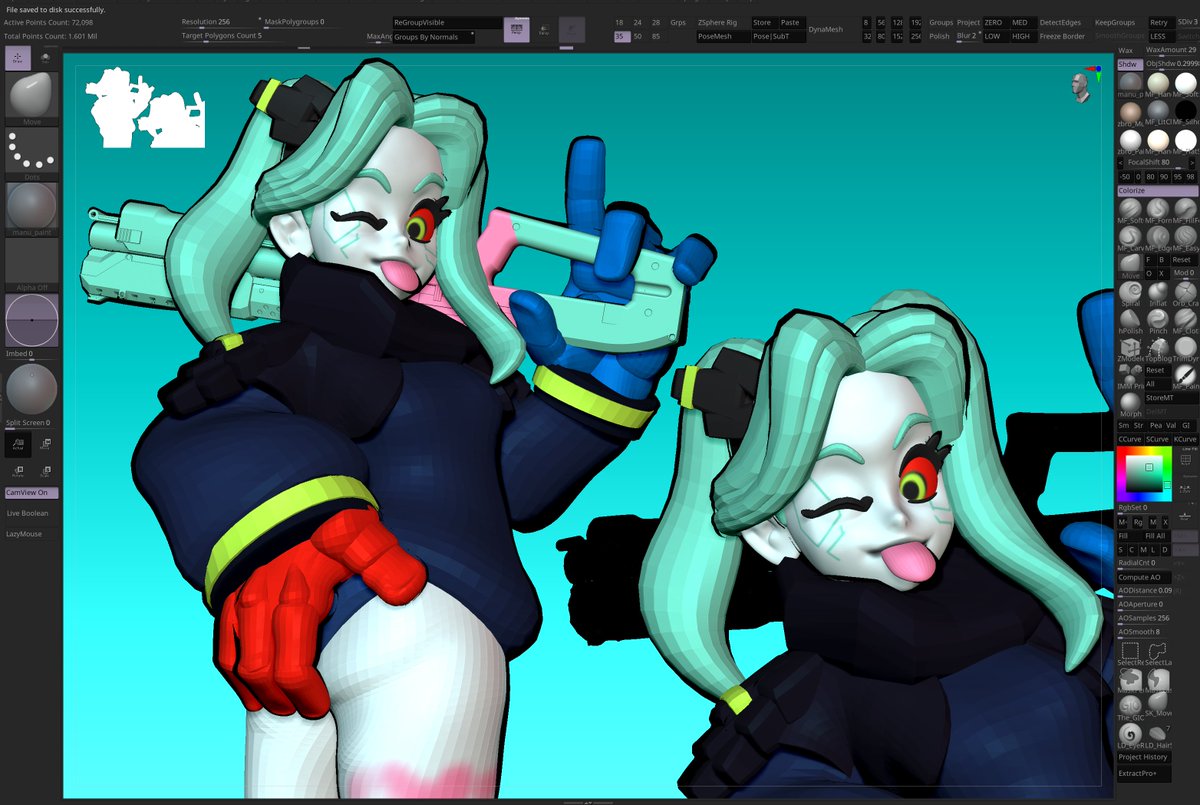Select the Orb_Cracks brush icon

(x=1185, y=293)
